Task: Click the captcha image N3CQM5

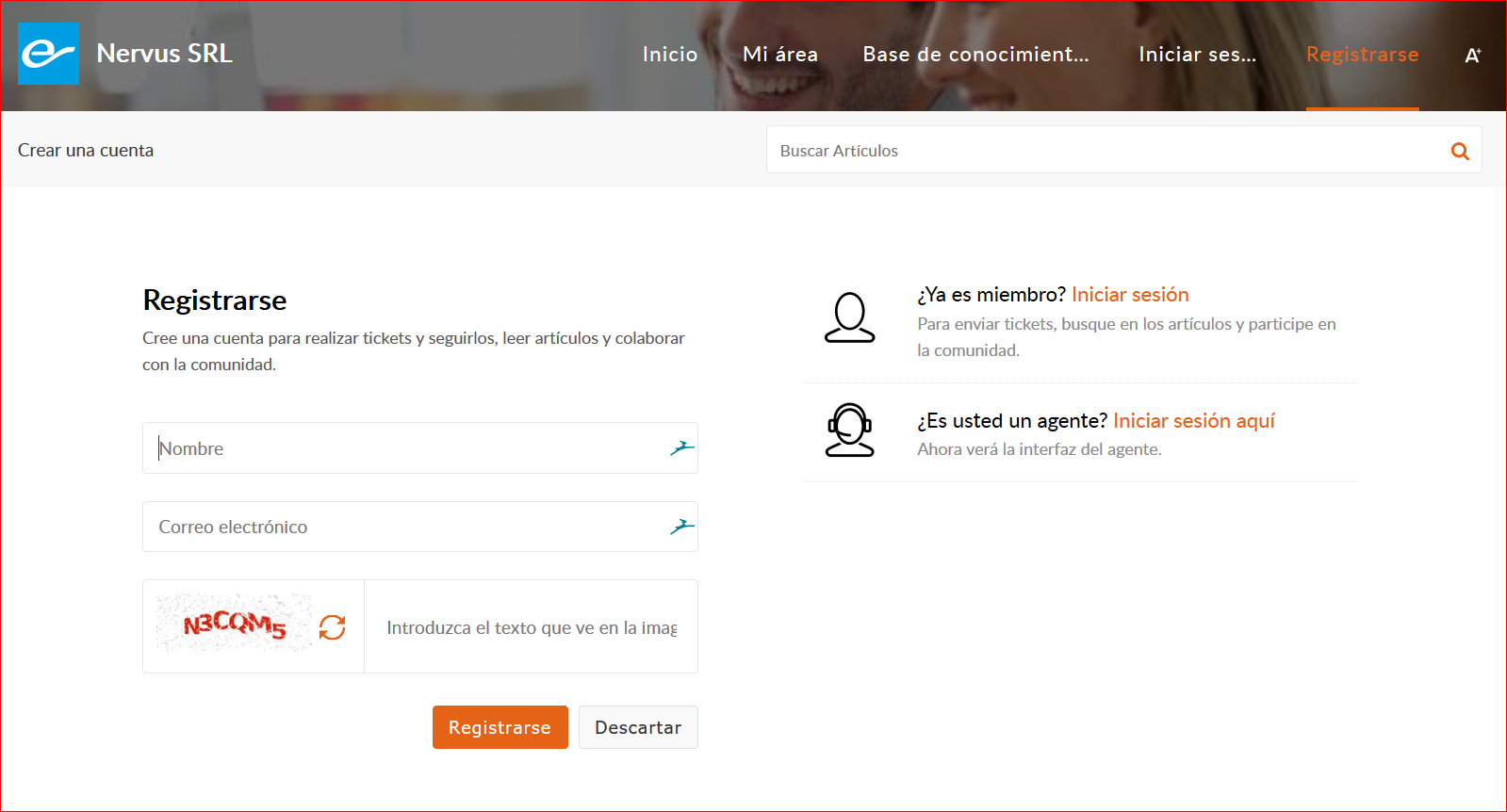Action: coord(234,624)
